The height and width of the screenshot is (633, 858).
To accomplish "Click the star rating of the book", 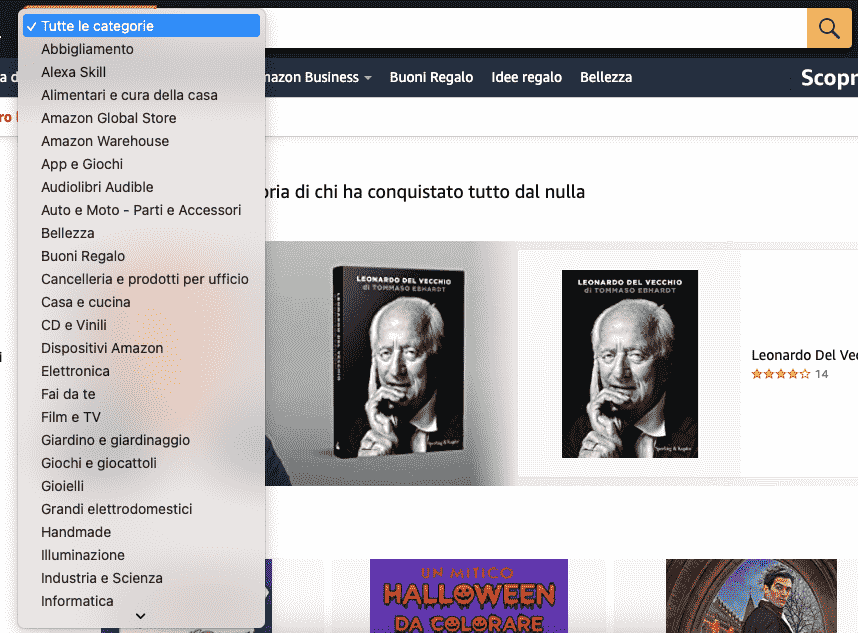I will pyautogui.click(x=780, y=374).
